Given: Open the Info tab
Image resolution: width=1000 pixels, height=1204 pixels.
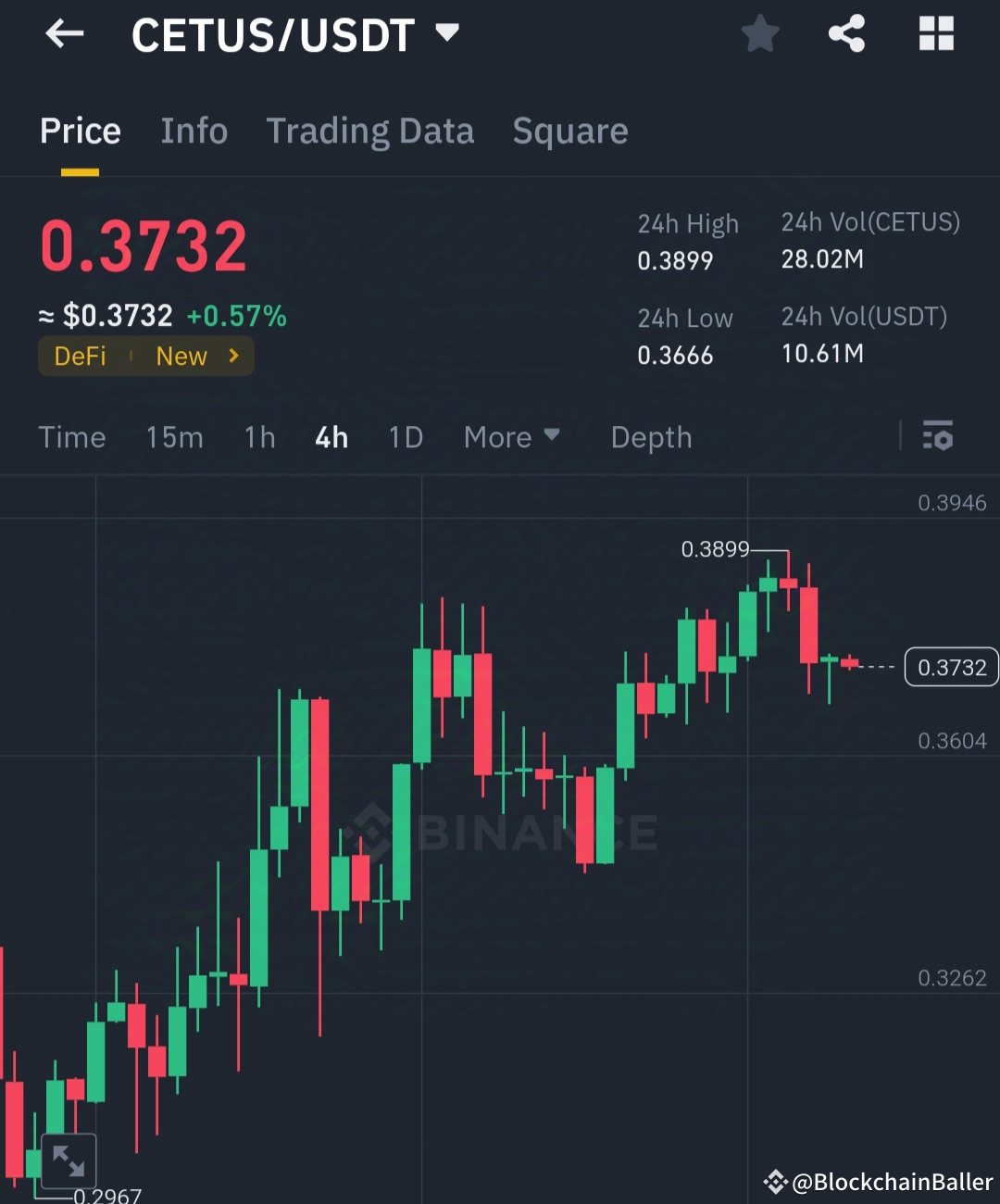Looking at the screenshot, I should pyautogui.click(x=194, y=131).
